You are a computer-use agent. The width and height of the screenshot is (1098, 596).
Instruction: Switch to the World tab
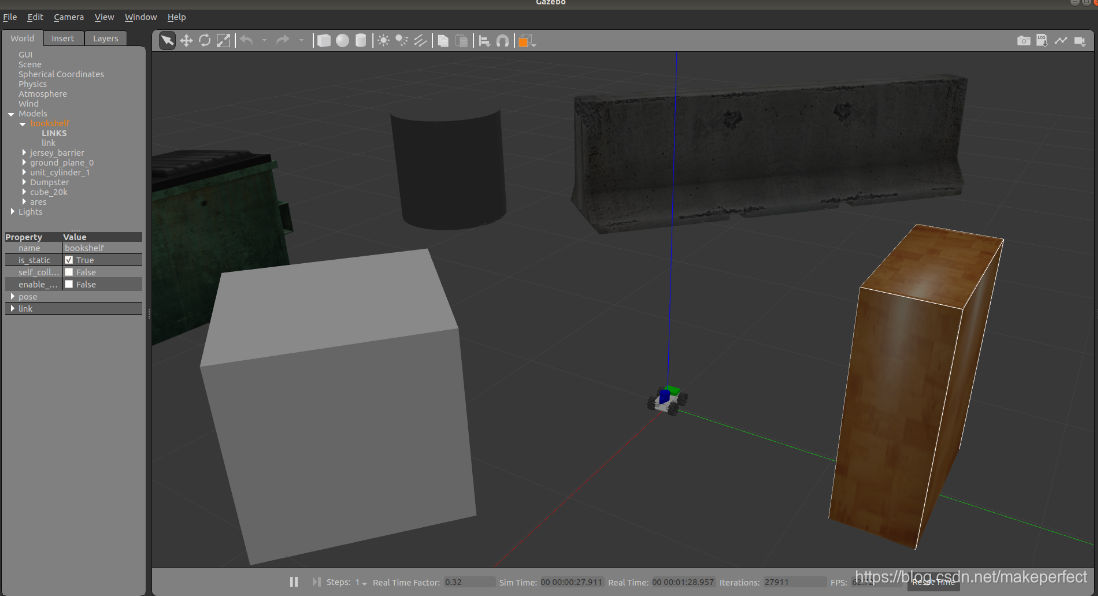coord(22,39)
